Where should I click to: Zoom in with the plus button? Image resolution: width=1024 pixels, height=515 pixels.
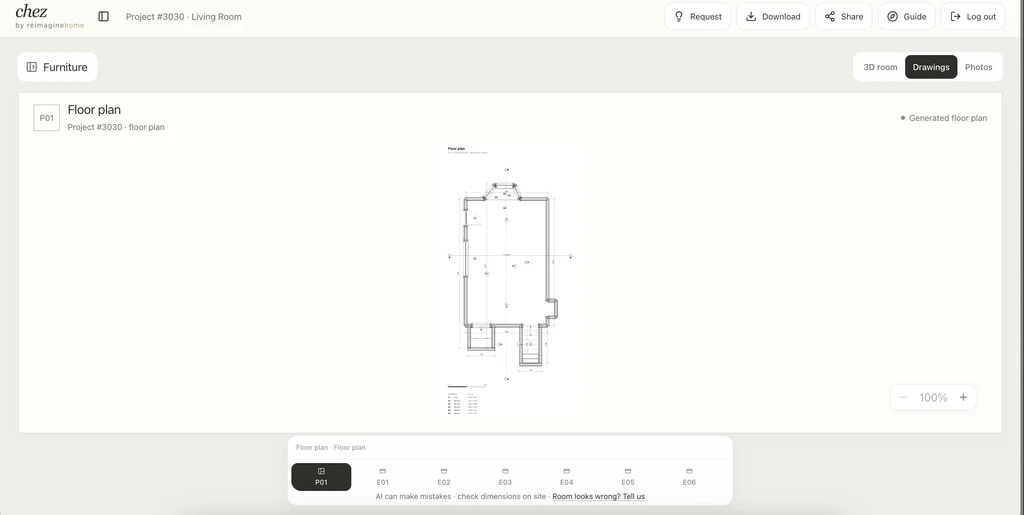tap(963, 398)
